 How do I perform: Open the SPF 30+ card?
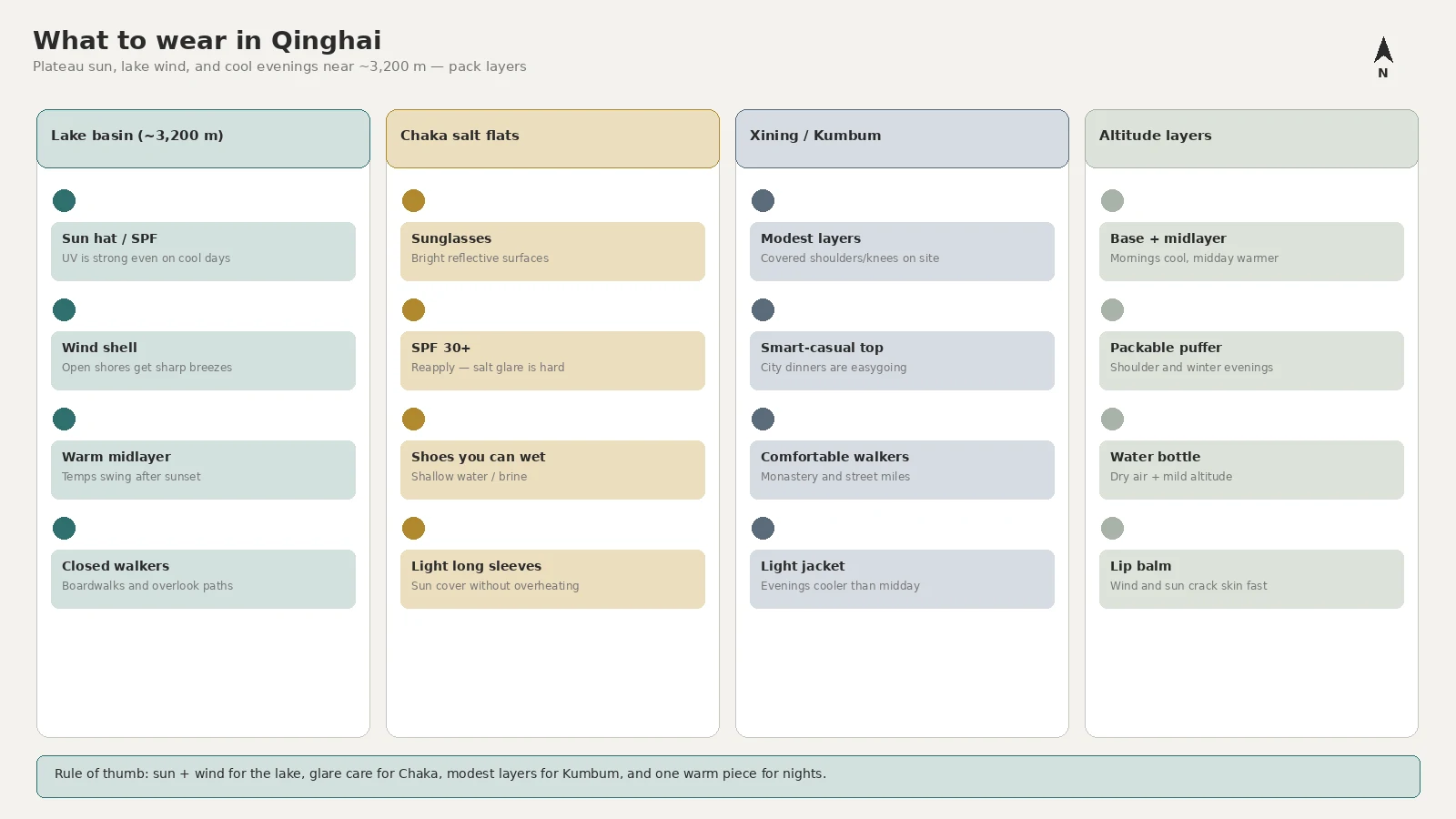tap(552, 360)
